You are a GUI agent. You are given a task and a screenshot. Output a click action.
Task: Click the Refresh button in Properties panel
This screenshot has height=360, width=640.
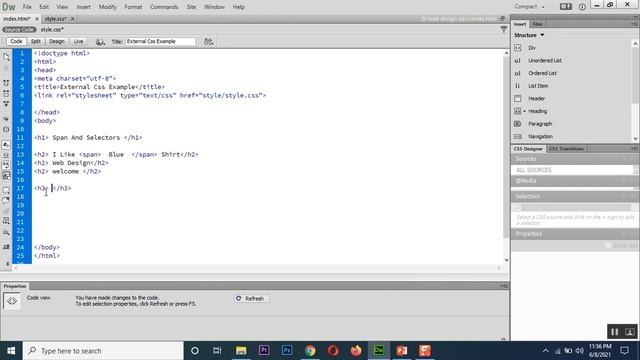(251, 299)
